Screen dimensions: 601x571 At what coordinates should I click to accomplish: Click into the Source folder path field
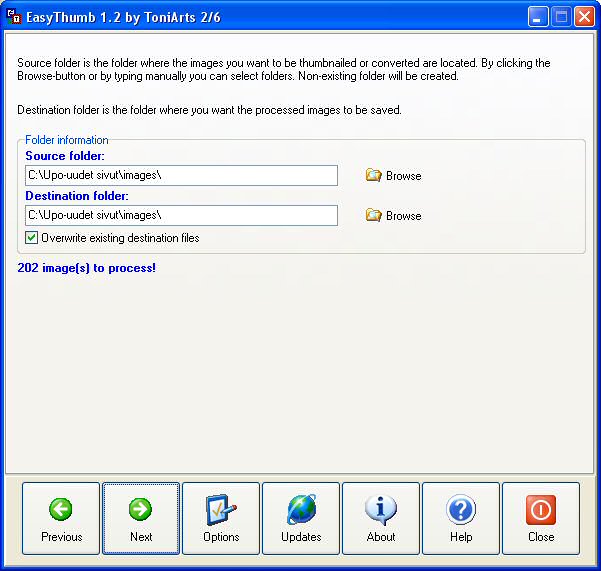tap(181, 176)
